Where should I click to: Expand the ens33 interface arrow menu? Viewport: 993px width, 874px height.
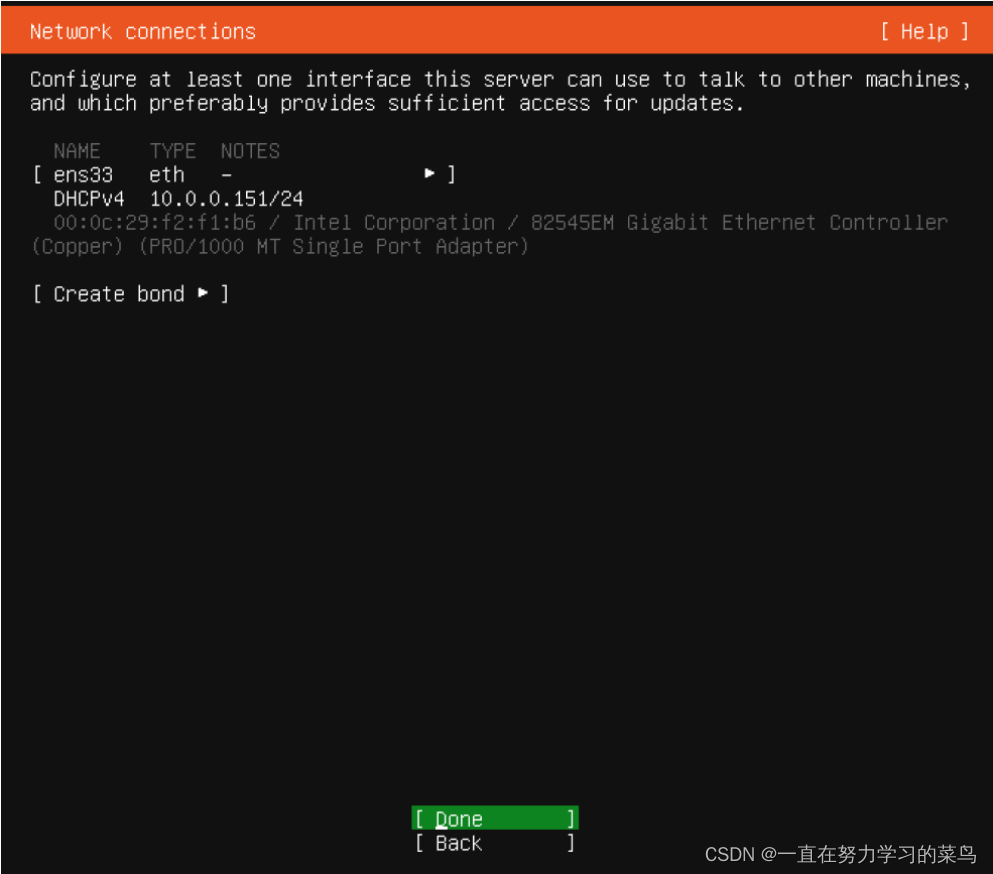[x=429, y=173]
